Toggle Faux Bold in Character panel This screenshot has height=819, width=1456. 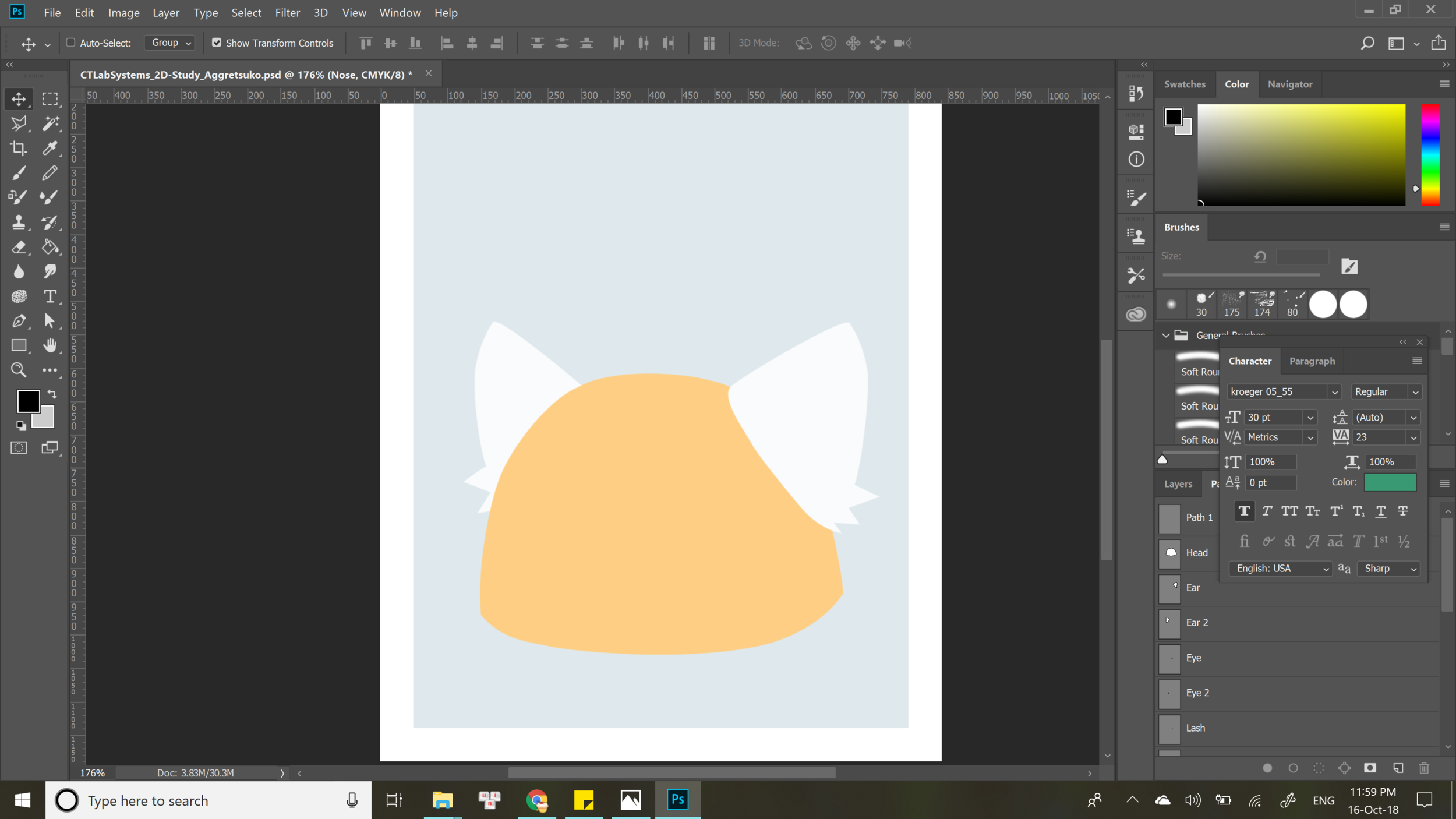tap(1244, 511)
